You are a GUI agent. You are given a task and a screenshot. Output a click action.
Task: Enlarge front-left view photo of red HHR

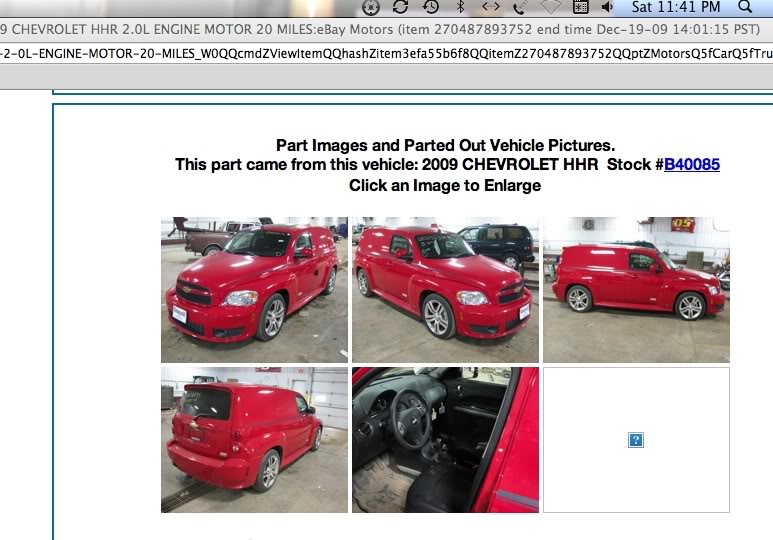[x=254, y=290]
